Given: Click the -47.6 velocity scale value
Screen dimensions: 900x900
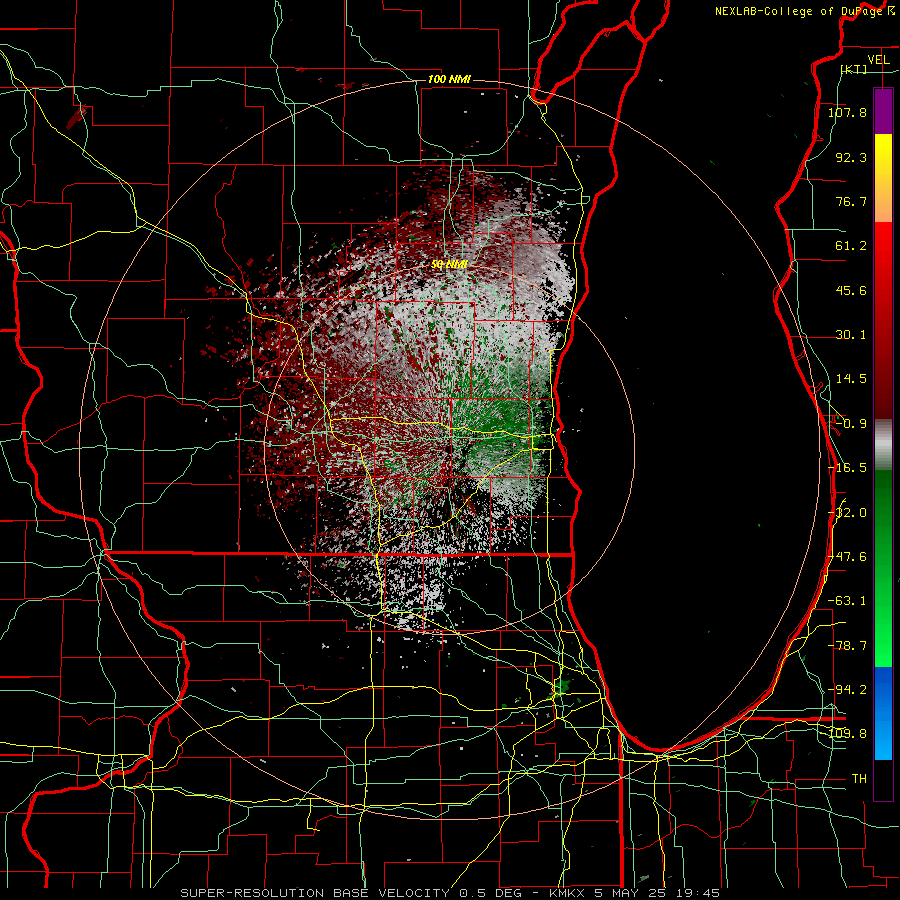Looking at the screenshot, I should (847, 557).
